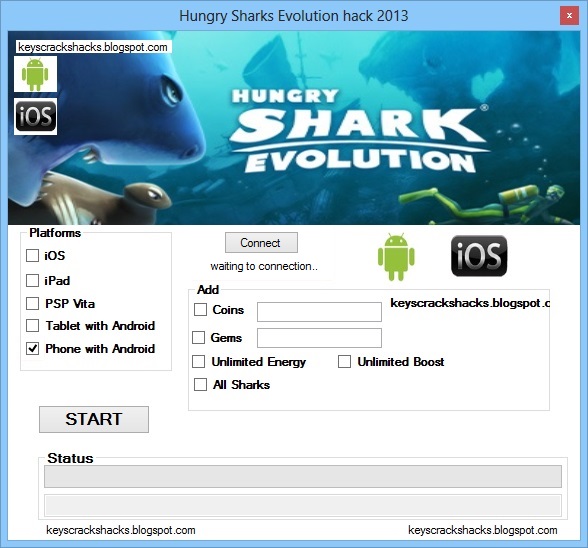Screen dimensions: 588x548
Task: Click the Android robot icon on the banner
Action: point(35,74)
